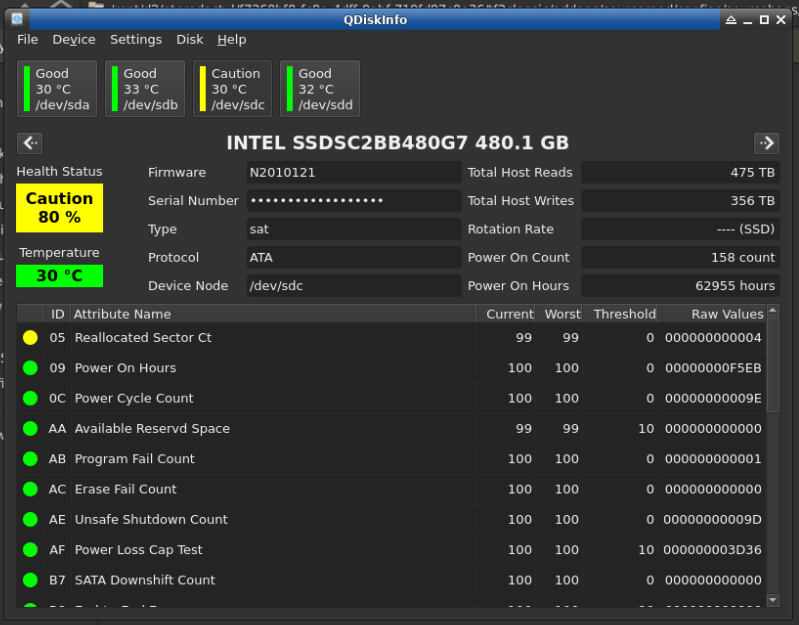Click the Type field showing sat

coord(354,229)
